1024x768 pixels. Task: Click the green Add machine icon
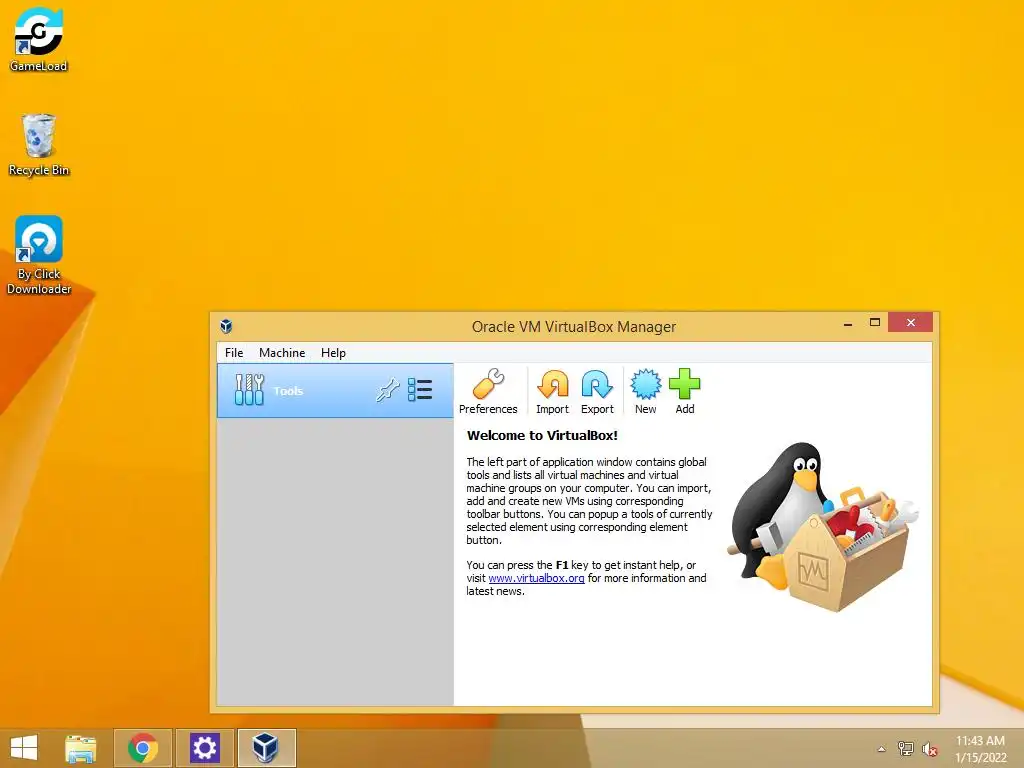pos(684,391)
